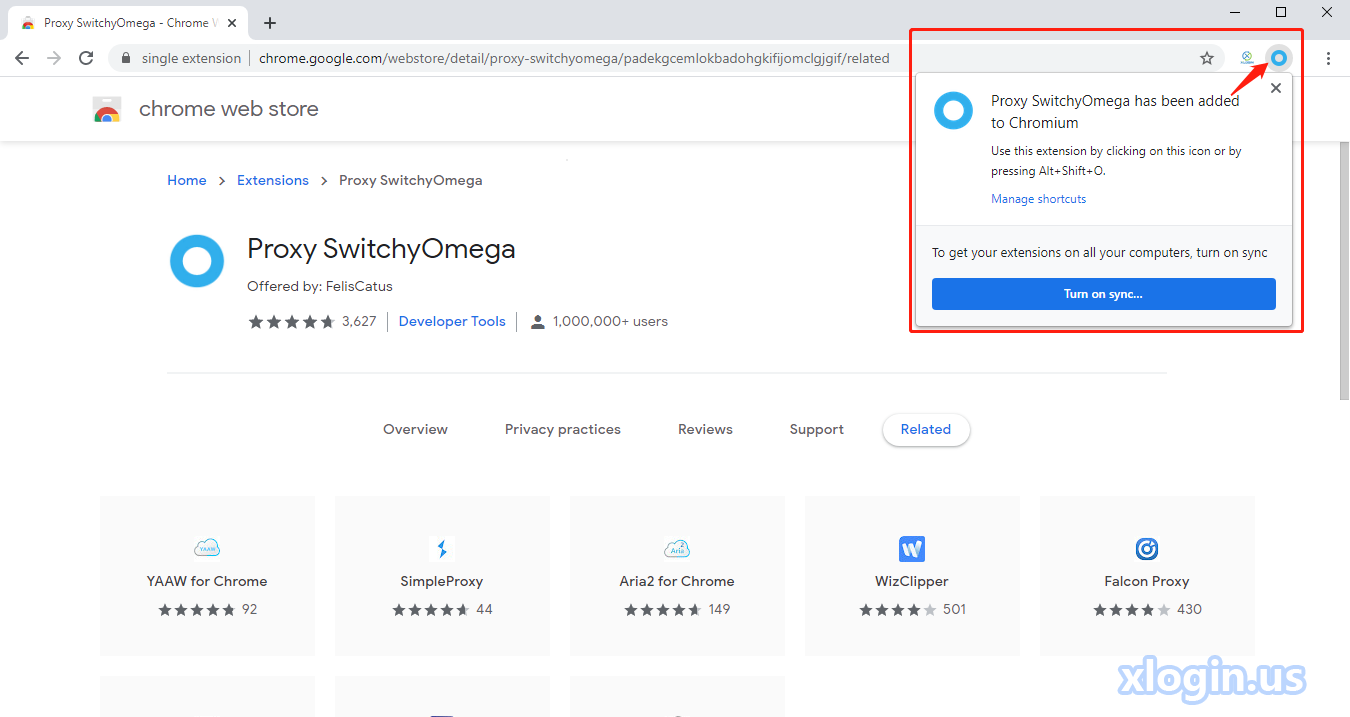Open the Falcon Proxy title
Viewport: 1350px width, 717px height.
1147,581
